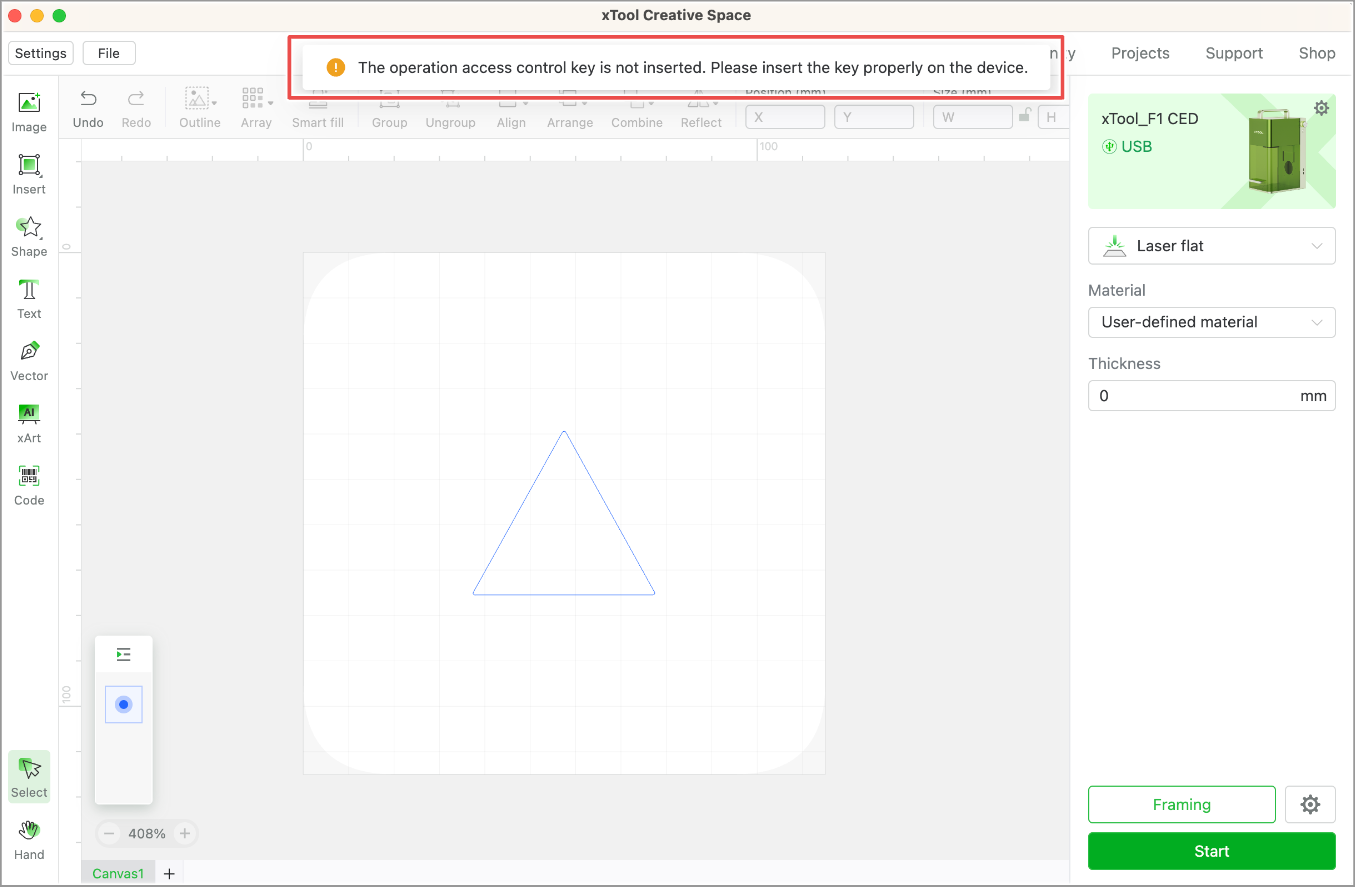Click the 408% zoom level

(147, 833)
